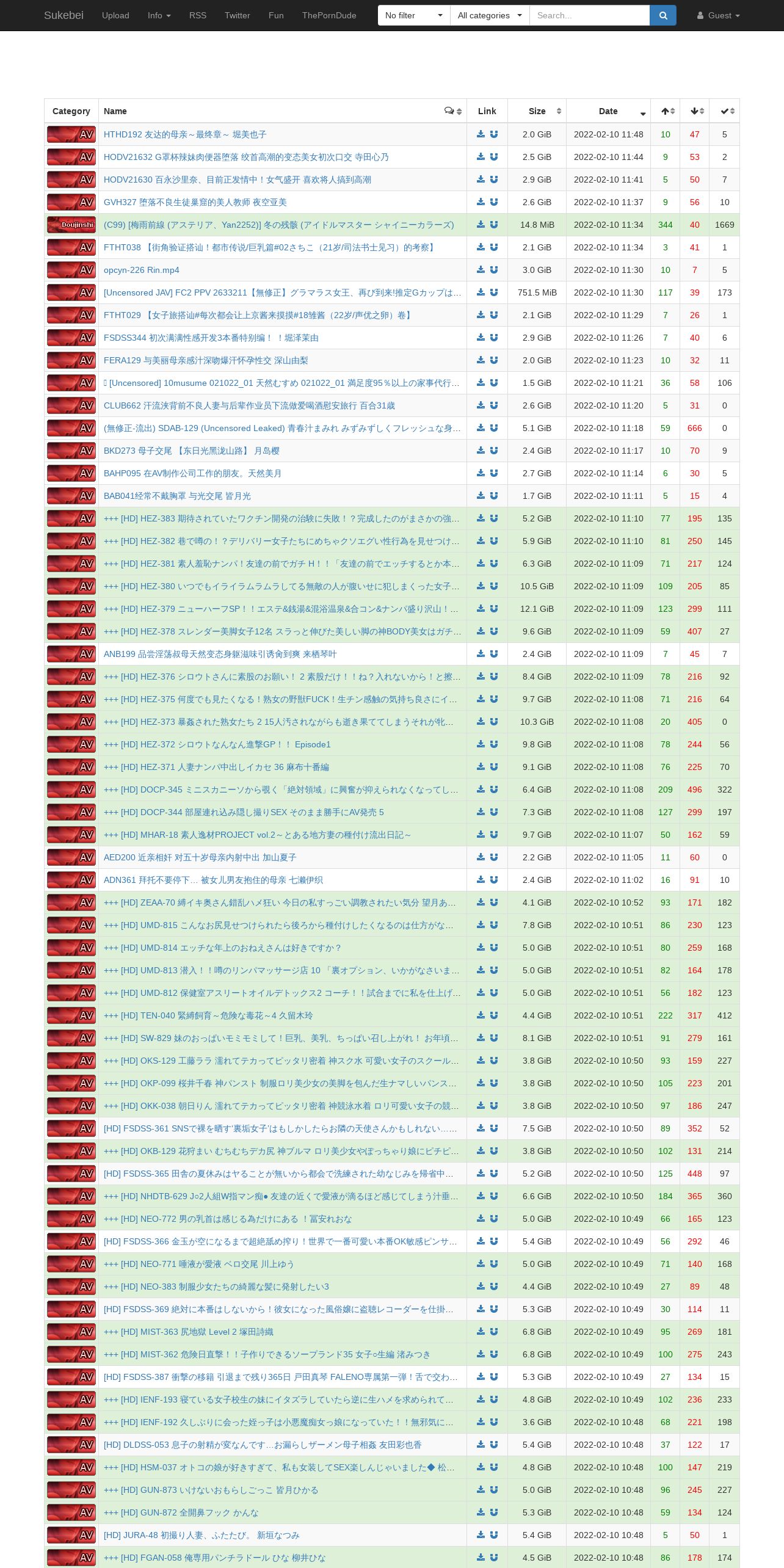The image size is (784, 1568).
Task: Open magnet link for BKD273 row
Action: [x=494, y=451]
